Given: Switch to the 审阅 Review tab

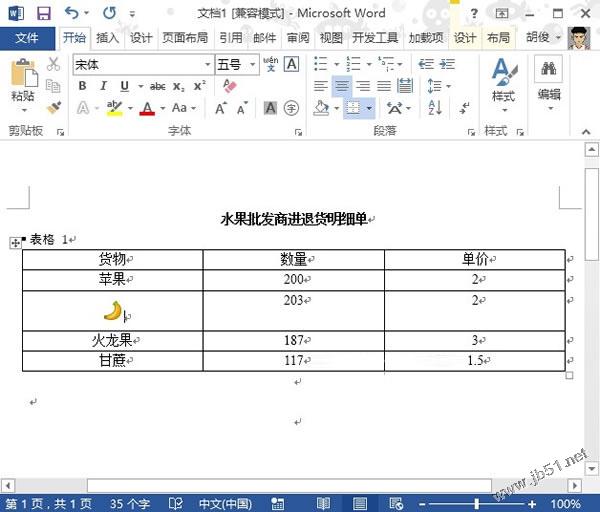Looking at the screenshot, I should click(x=298, y=38).
